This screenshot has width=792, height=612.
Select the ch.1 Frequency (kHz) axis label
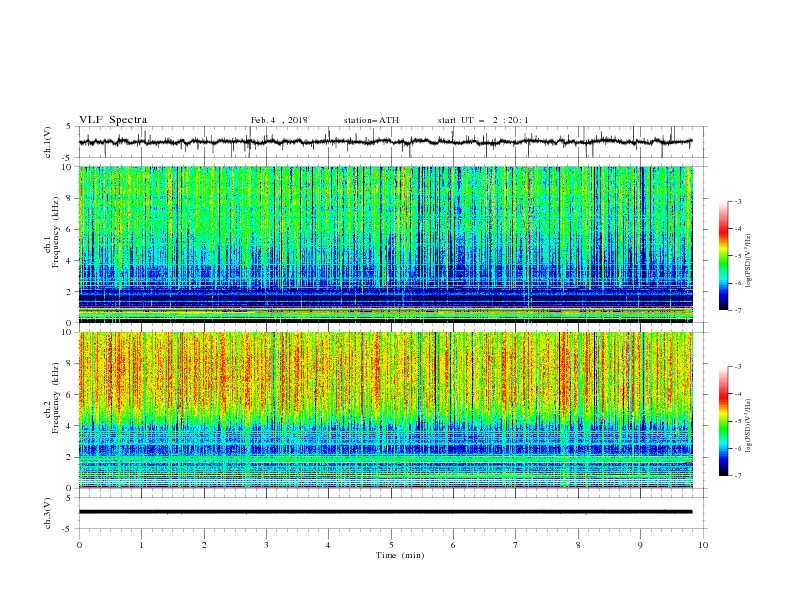point(52,231)
